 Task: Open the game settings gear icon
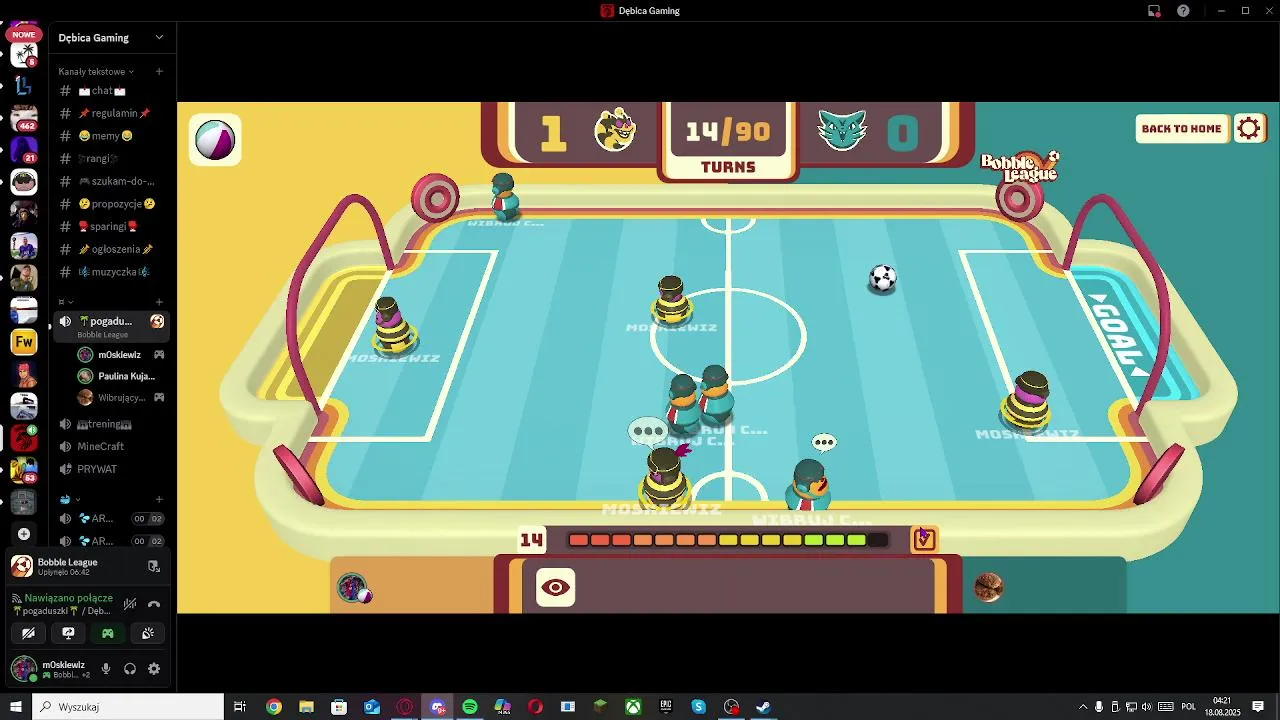coord(1249,129)
